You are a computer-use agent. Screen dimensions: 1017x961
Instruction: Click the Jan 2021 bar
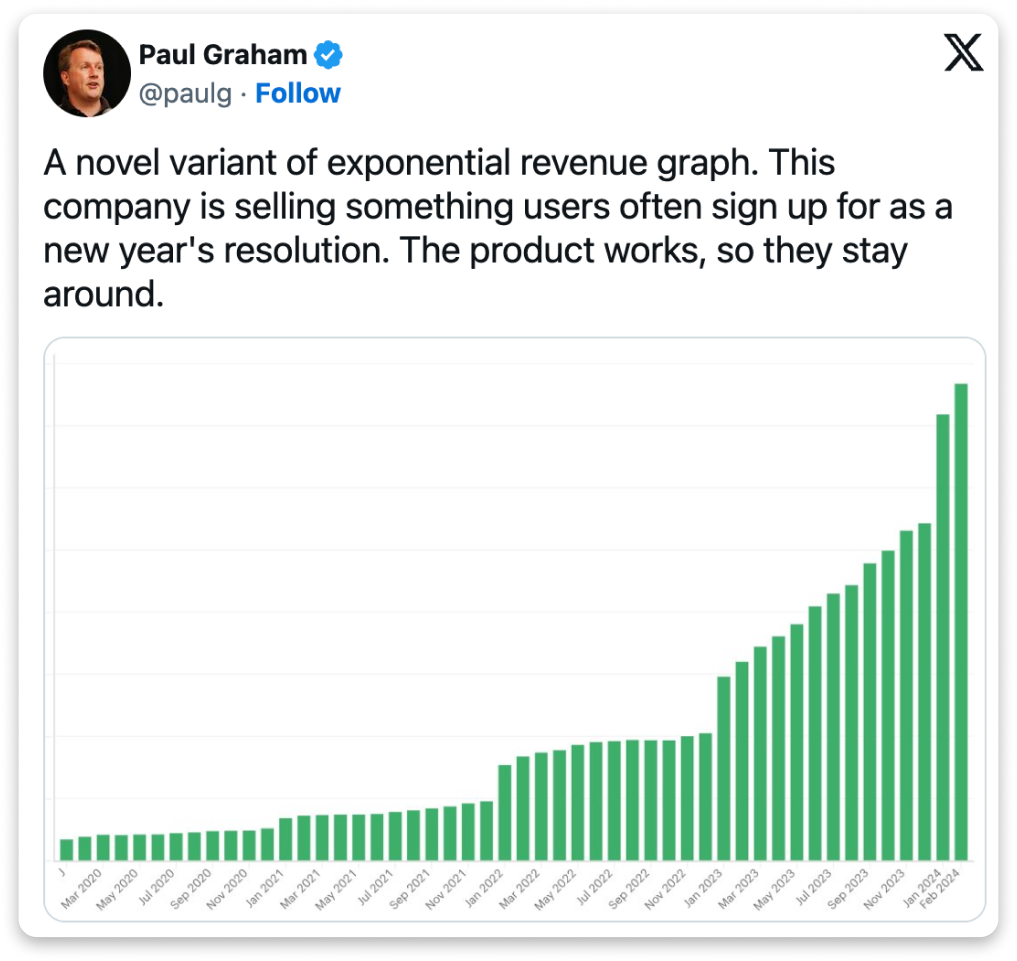pos(285,839)
